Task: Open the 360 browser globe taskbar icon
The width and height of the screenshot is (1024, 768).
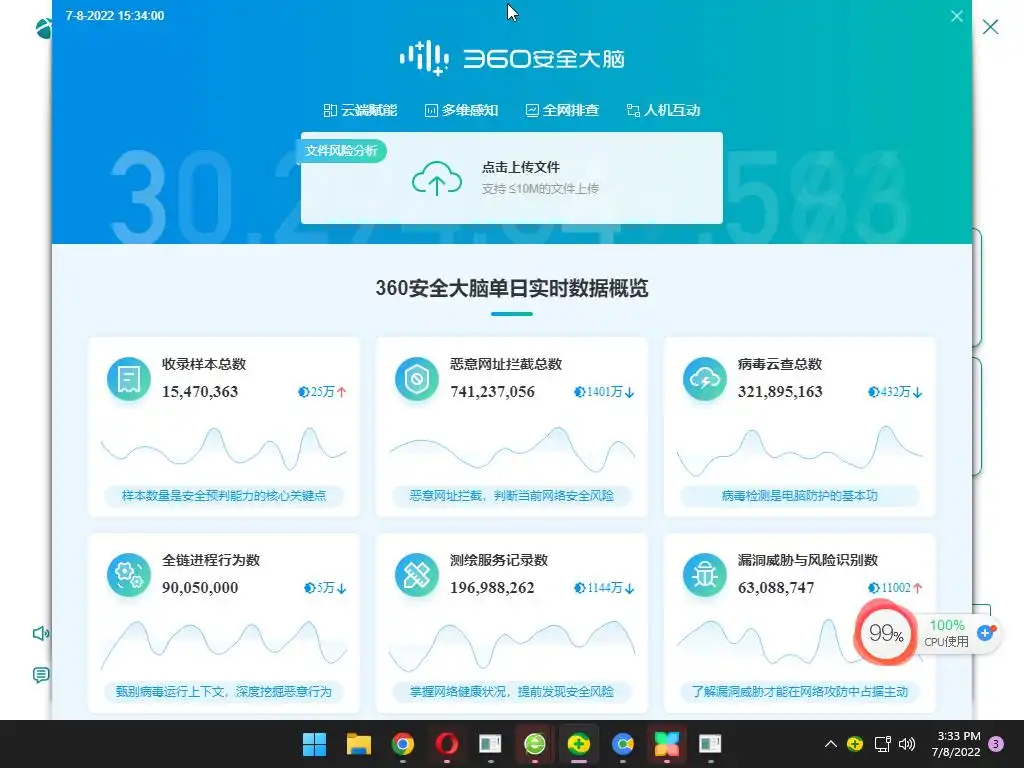Action: (x=535, y=744)
